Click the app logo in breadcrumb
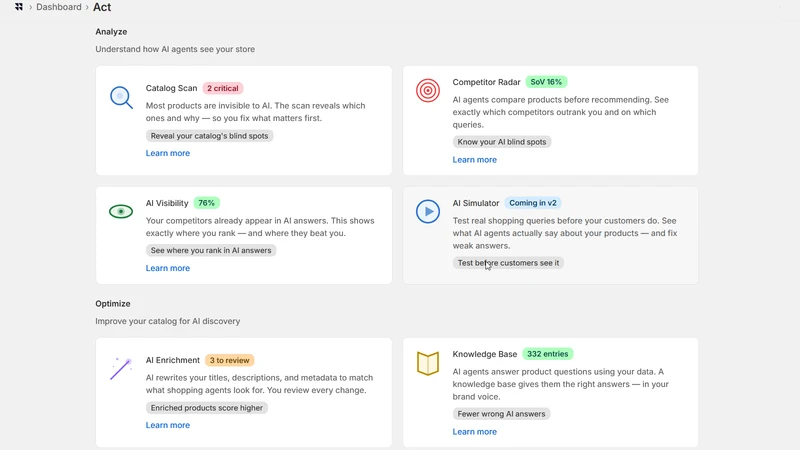 [x=19, y=7]
